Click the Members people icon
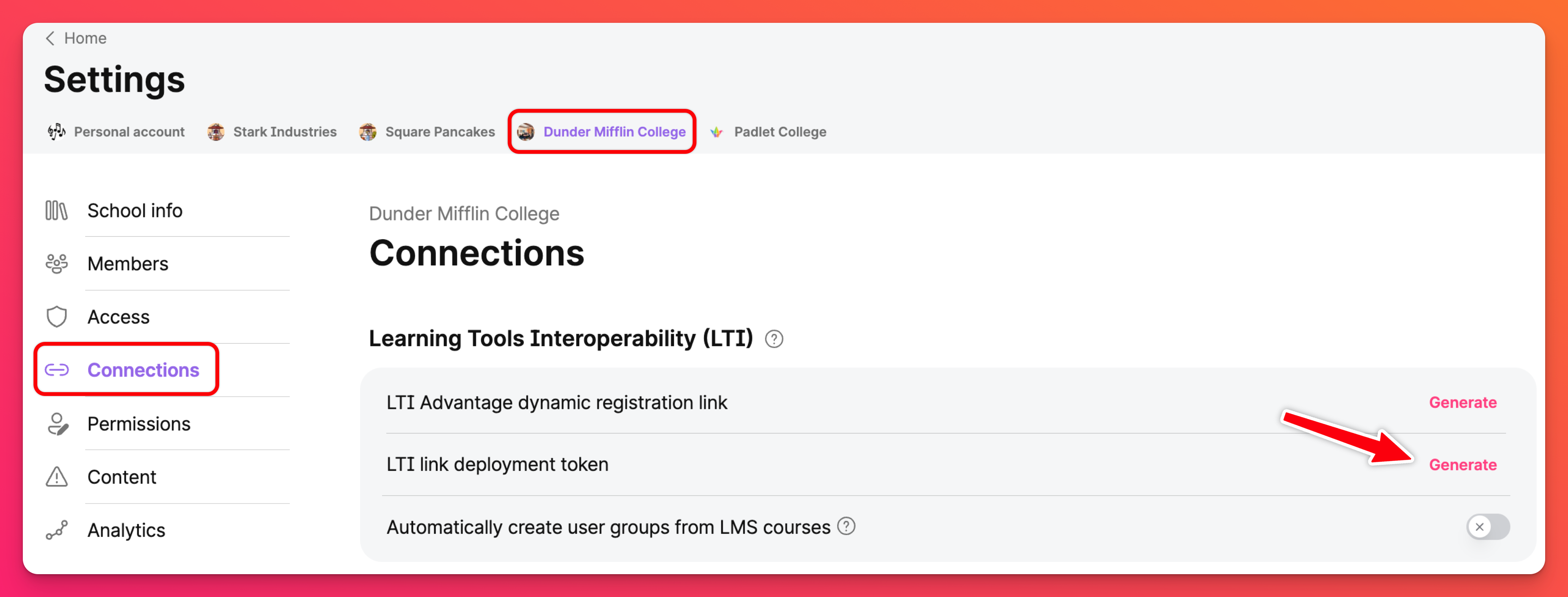Screen dimensions: 1568x597 click(x=57, y=264)
